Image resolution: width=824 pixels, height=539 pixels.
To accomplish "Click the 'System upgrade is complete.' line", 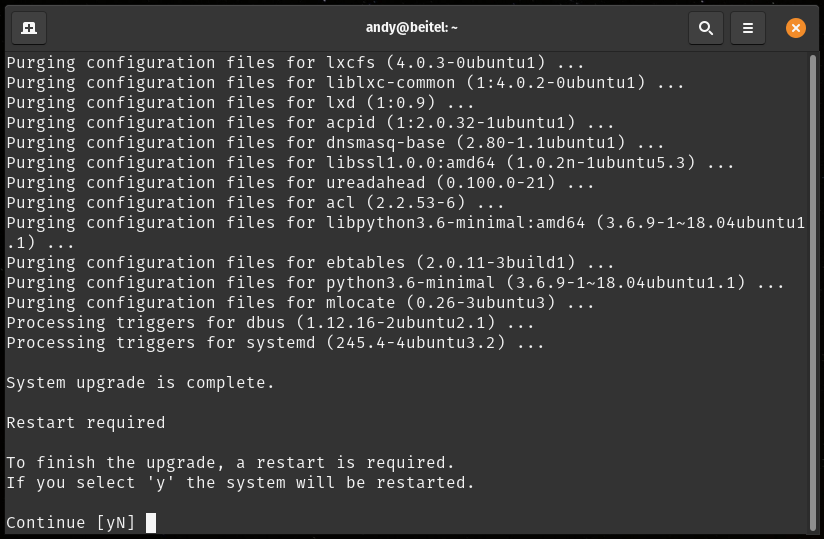I will [140, 383].
